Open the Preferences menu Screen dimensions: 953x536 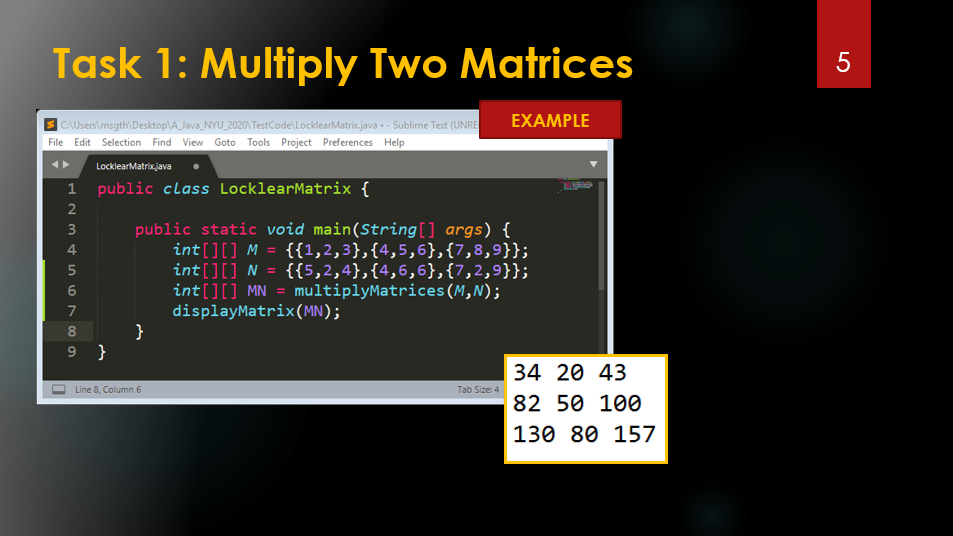tap(348, 142)
